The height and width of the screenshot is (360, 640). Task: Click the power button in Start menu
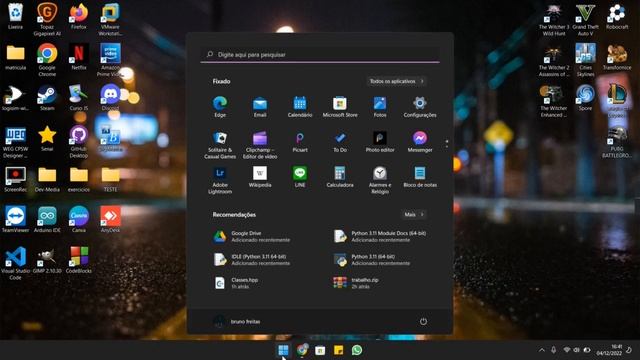click(423, 321)
